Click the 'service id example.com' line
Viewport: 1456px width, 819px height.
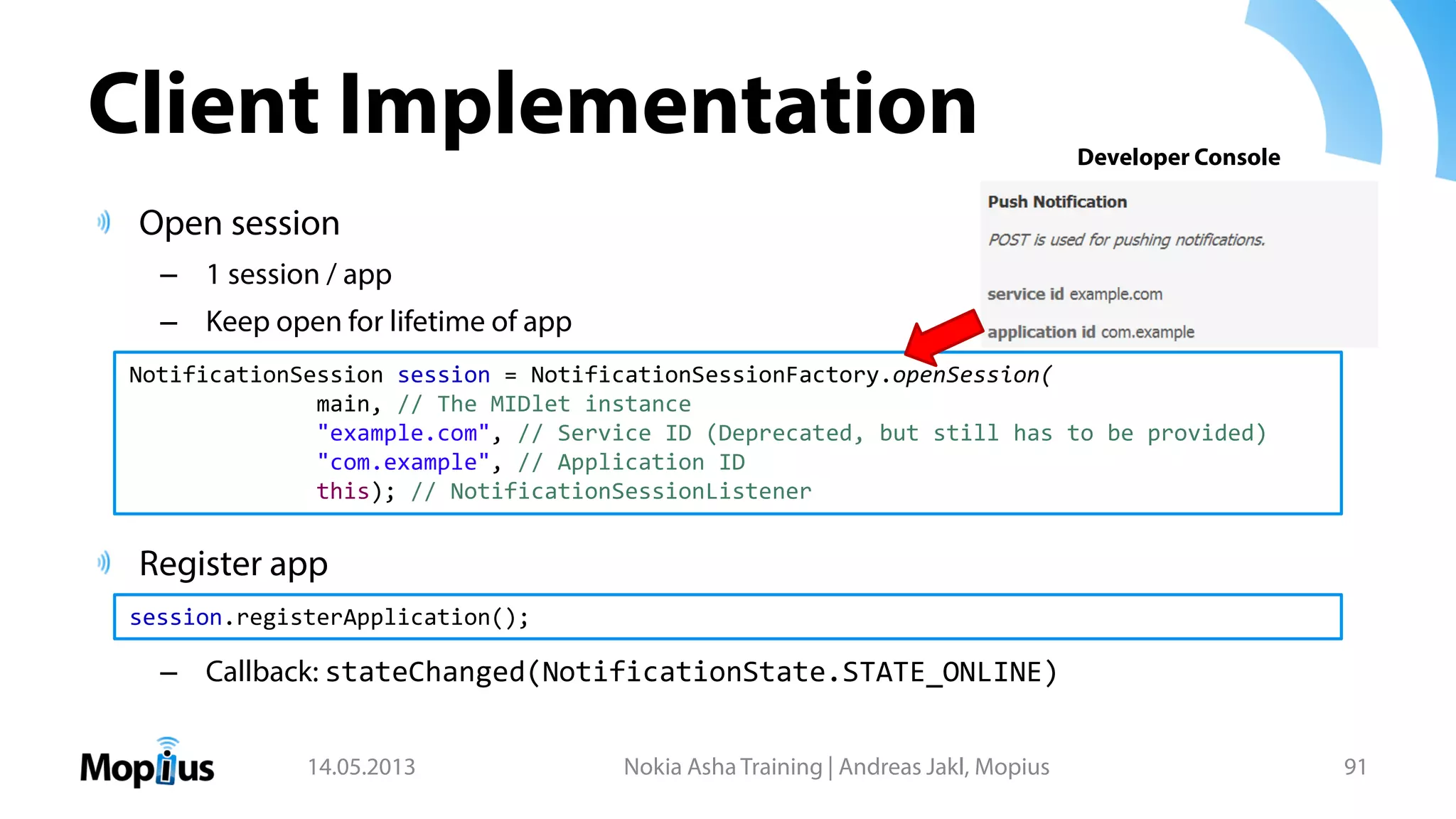click(x=1075, y=294)
